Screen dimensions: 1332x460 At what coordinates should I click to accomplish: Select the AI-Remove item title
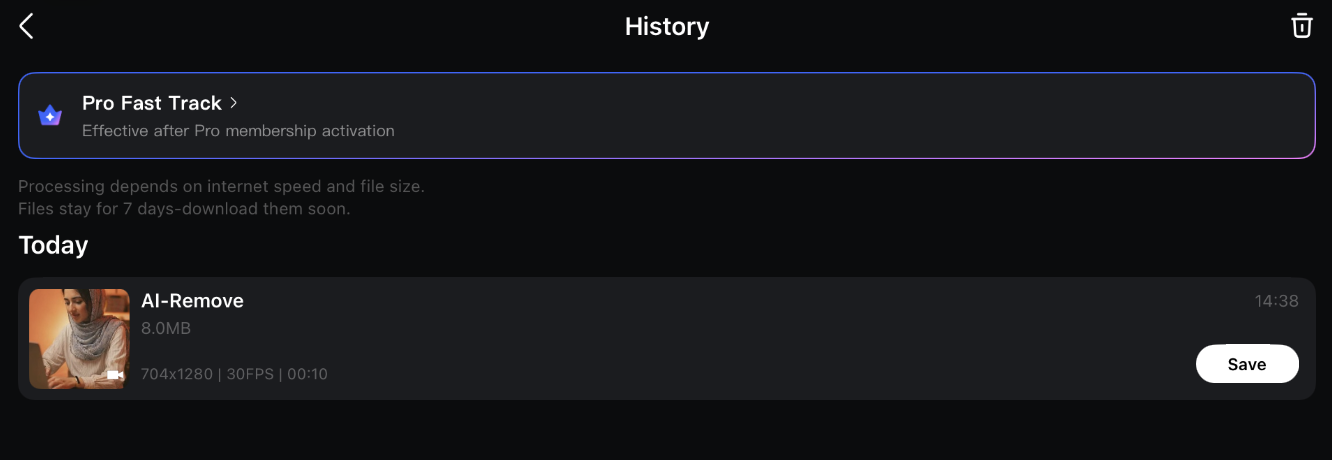pos(192,301)
